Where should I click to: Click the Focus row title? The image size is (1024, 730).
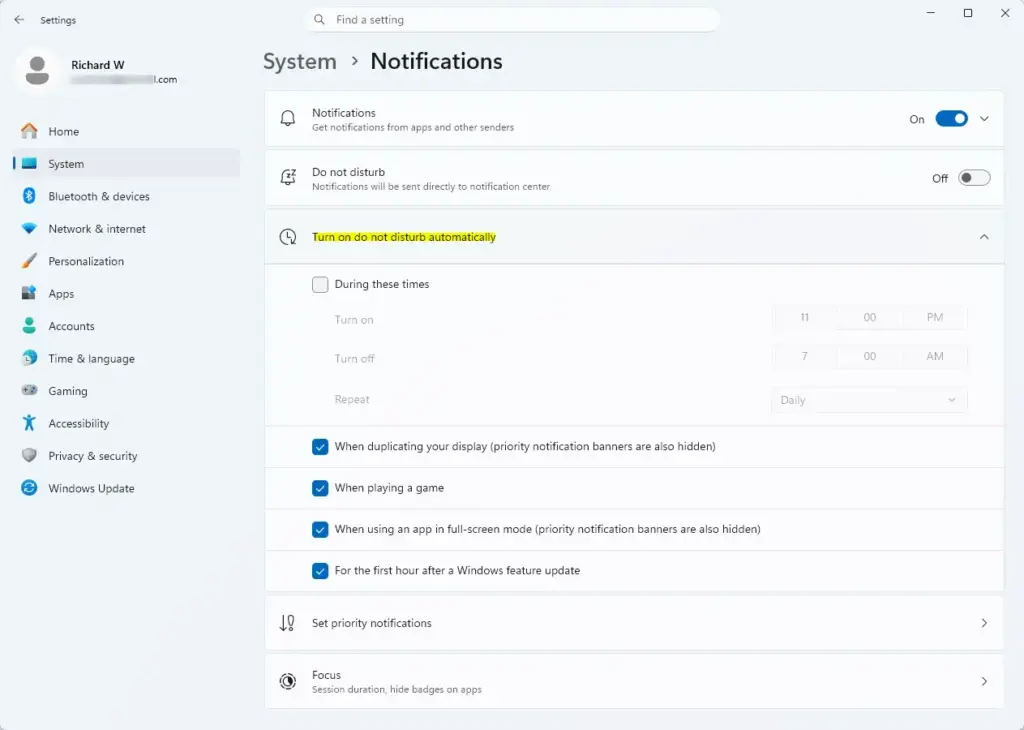(327, 674)
